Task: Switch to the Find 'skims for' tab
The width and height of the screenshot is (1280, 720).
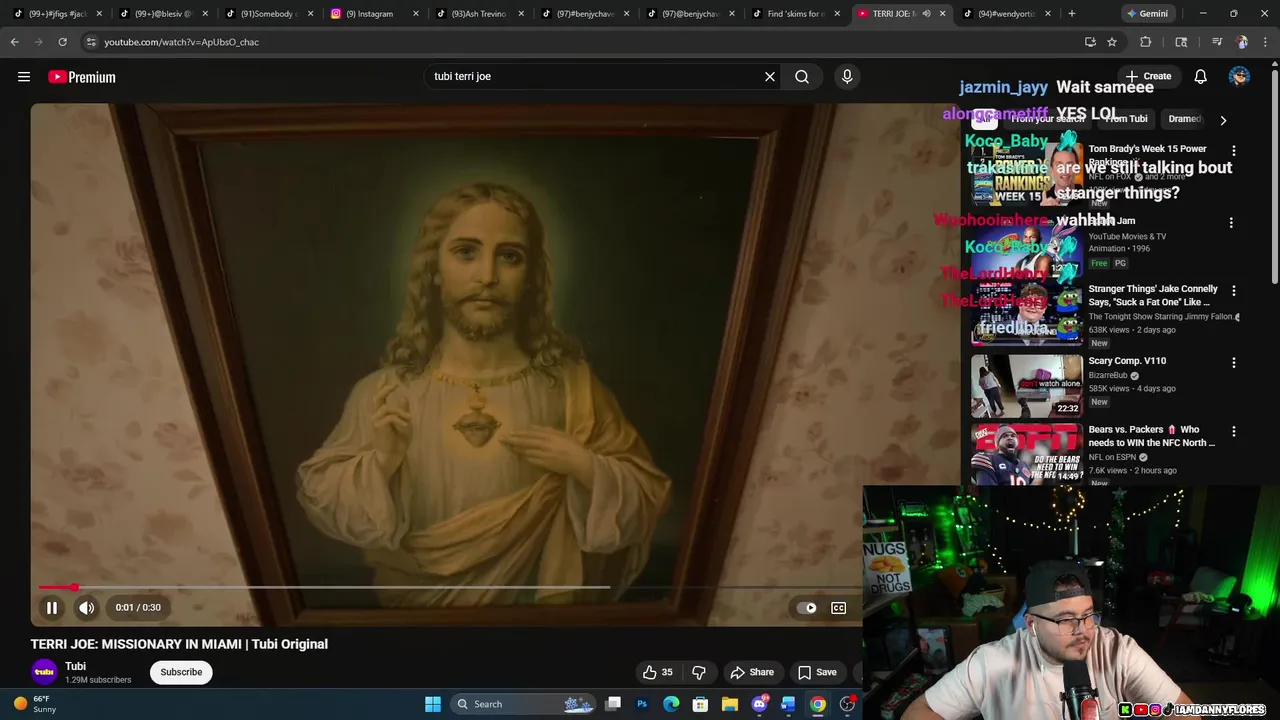Action: (795, 14)
